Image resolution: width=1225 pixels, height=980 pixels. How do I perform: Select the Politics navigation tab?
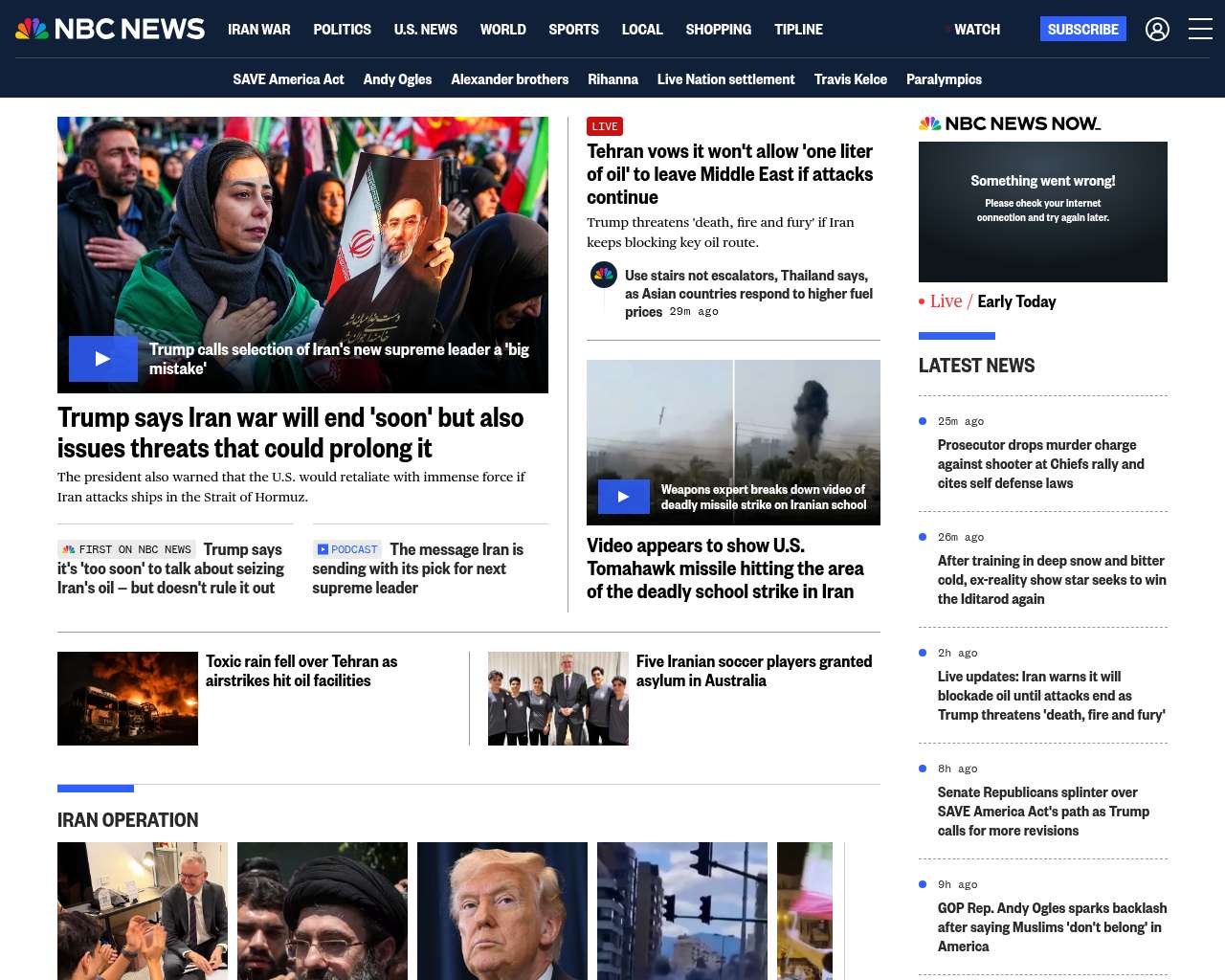pyautogui.click(x=342, y=30)
